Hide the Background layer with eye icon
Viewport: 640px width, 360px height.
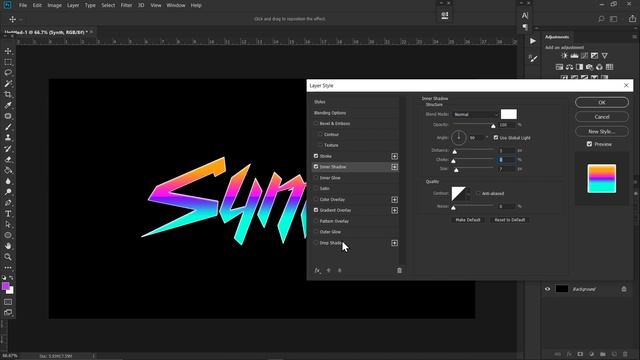click(x=547, y=289)
